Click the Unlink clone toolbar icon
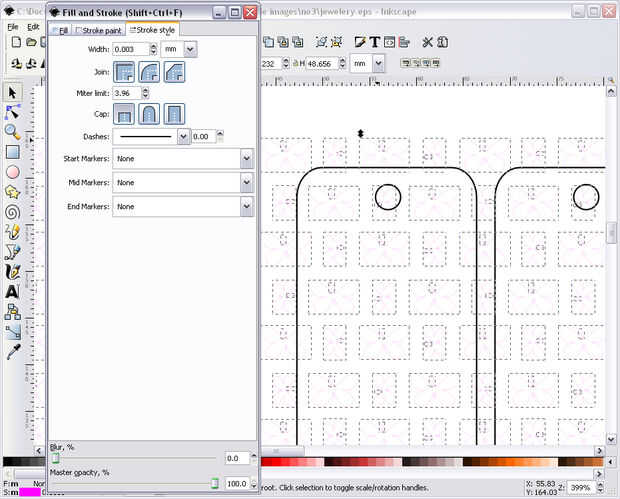This screenshot has height=499, width=620. pyautogui.click(x=297, y=42)
